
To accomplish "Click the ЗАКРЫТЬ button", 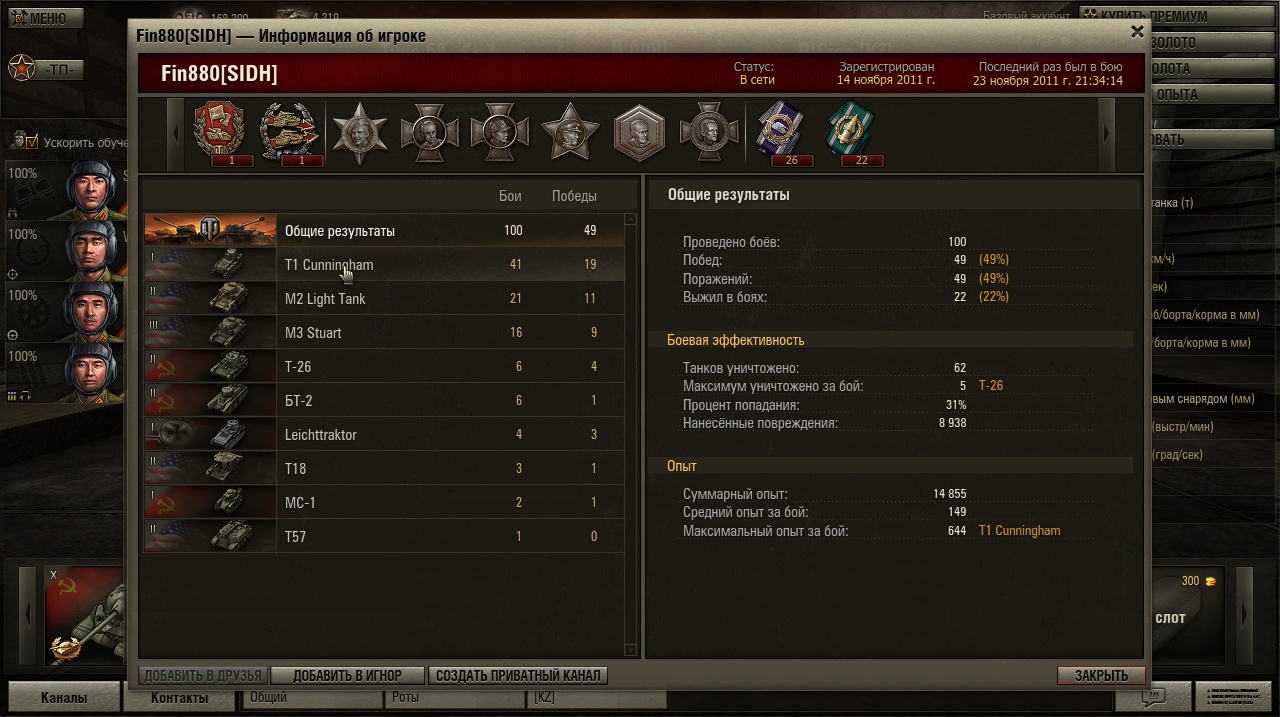I will coord(1101,675).
